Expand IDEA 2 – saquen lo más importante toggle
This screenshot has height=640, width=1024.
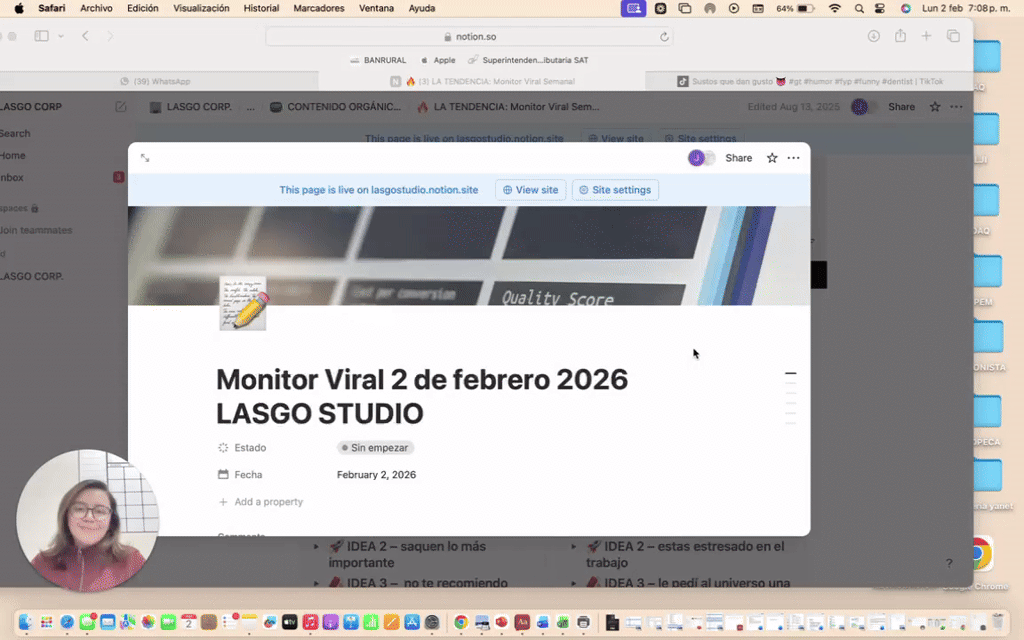317,547
